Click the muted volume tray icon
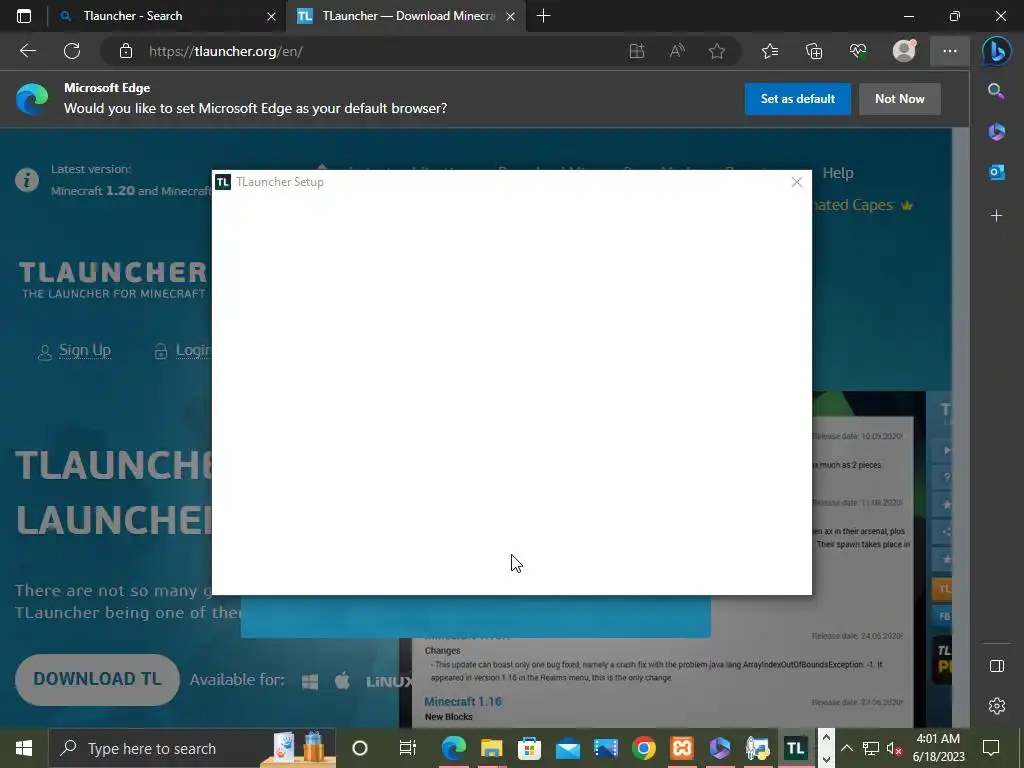1024x768 pixels. [x=894, y=748]
